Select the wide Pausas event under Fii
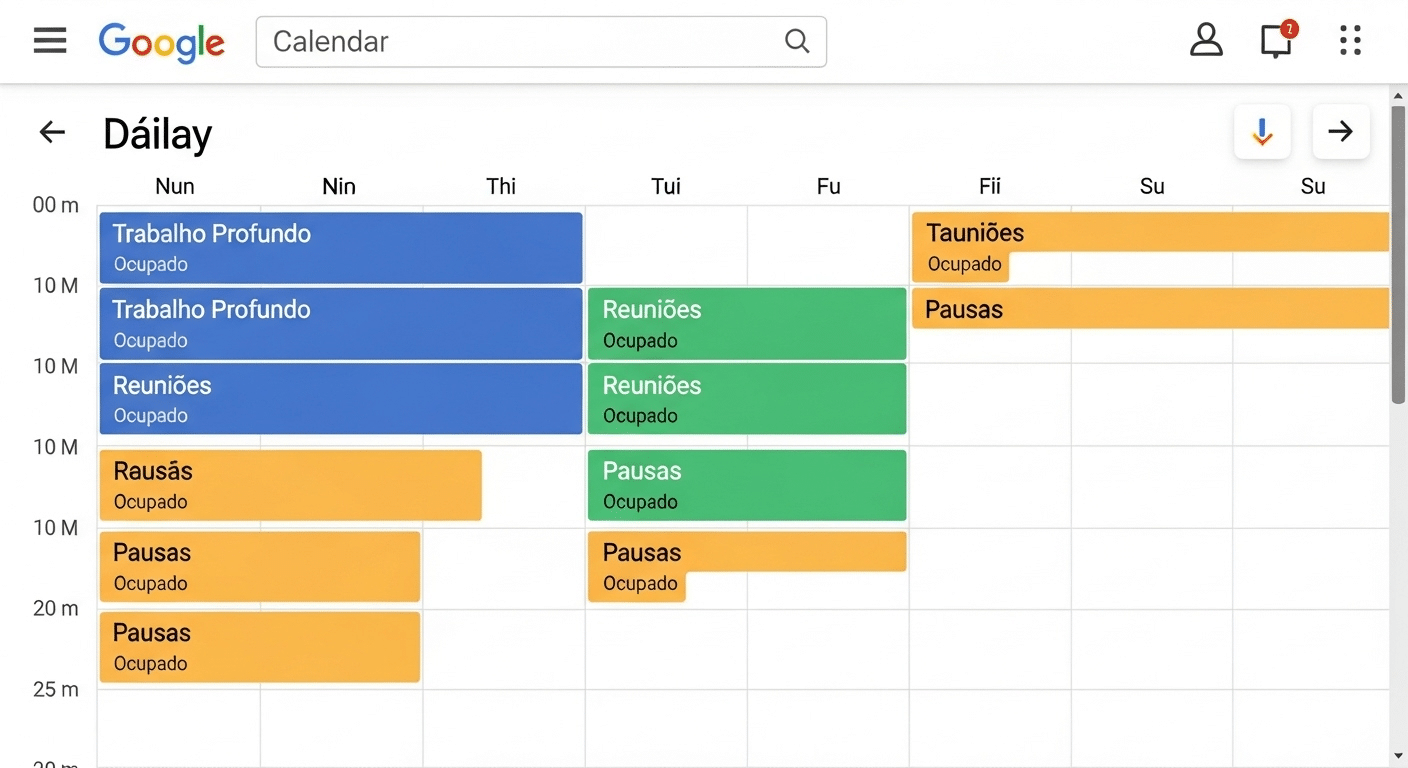1408x768 pixels. coord(1150,309)
